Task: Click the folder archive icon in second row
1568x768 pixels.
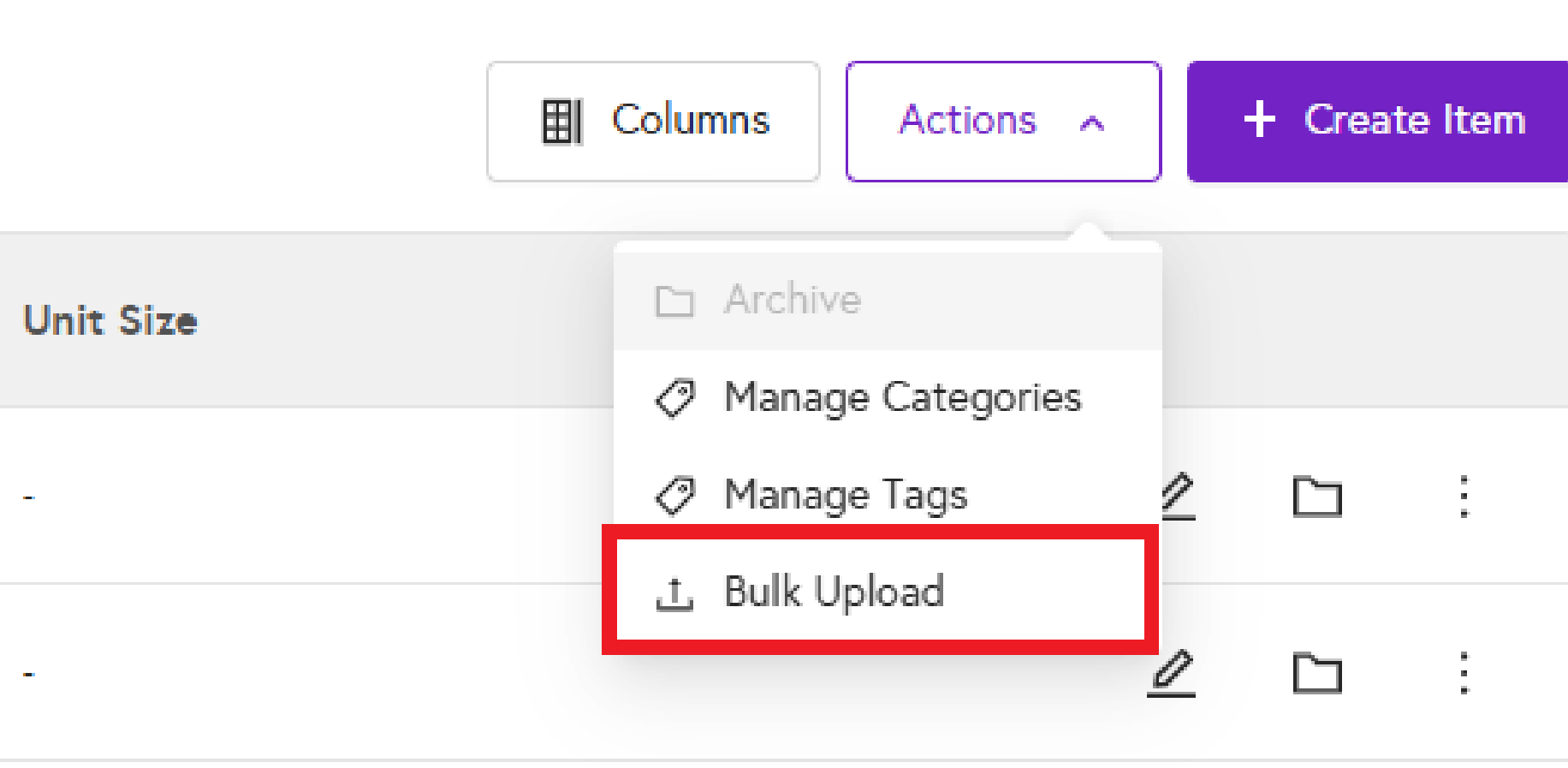Action: [1317, 673]
